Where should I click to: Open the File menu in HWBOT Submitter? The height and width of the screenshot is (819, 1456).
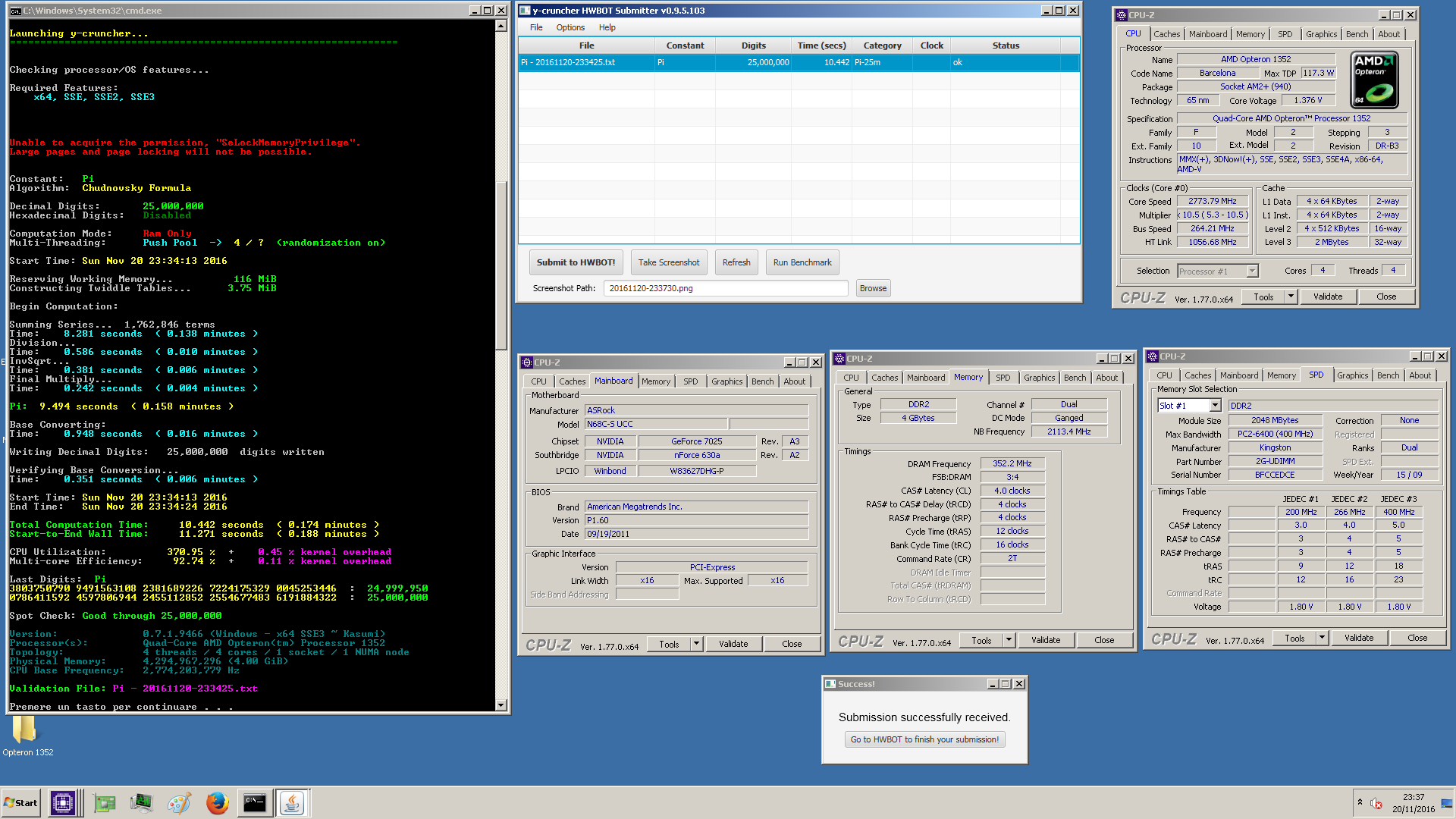pyautogui.click(x=536, y=27)
